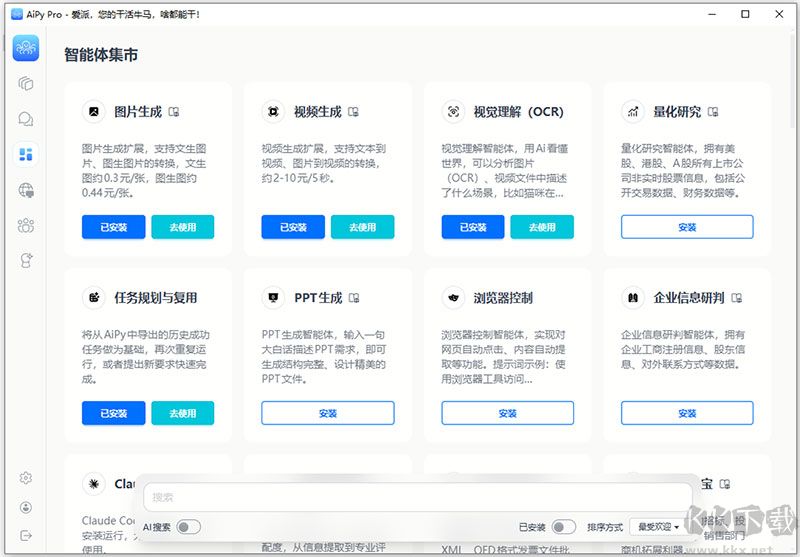The image size is (800, 557).
Task: Click the 智能体集市 page heading
Action: (x=101, y=55)
